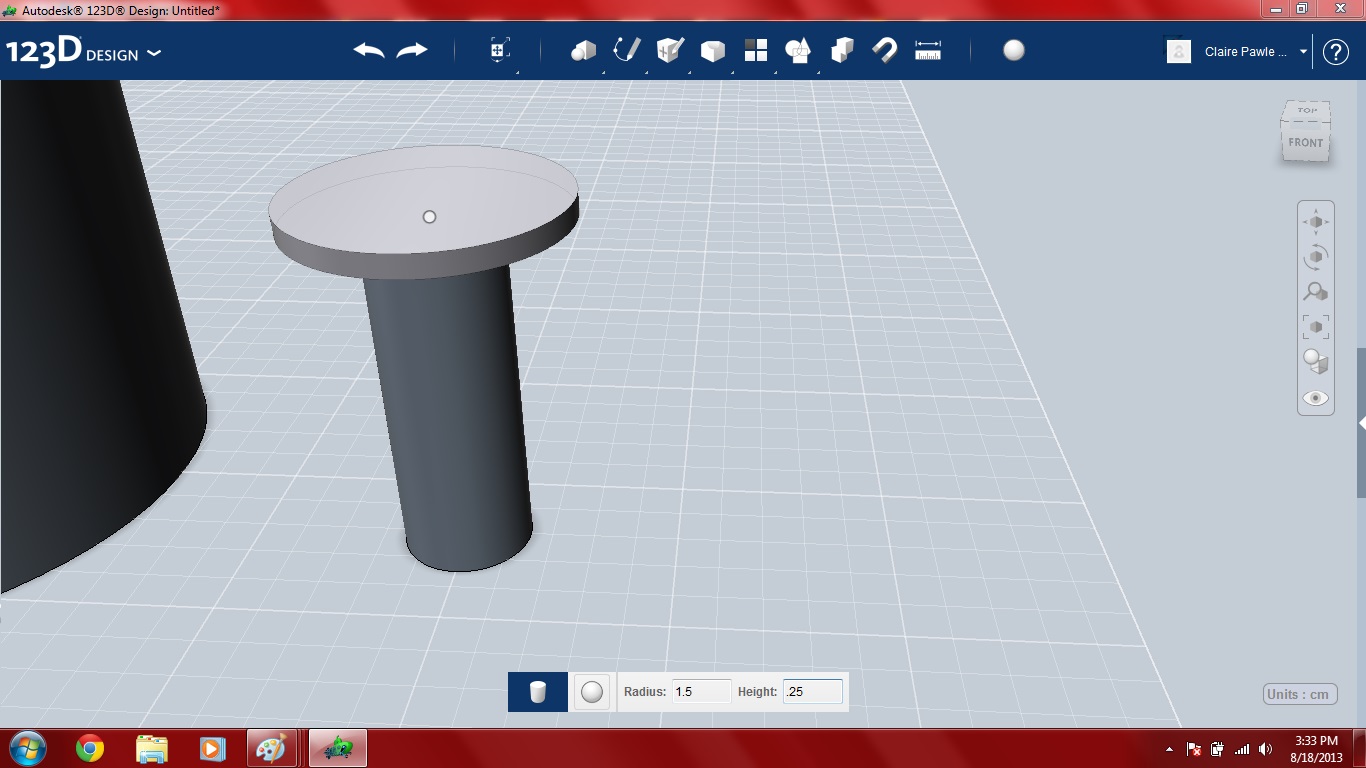Click the user name Claire Pawle ...

tap(1246, 52)
